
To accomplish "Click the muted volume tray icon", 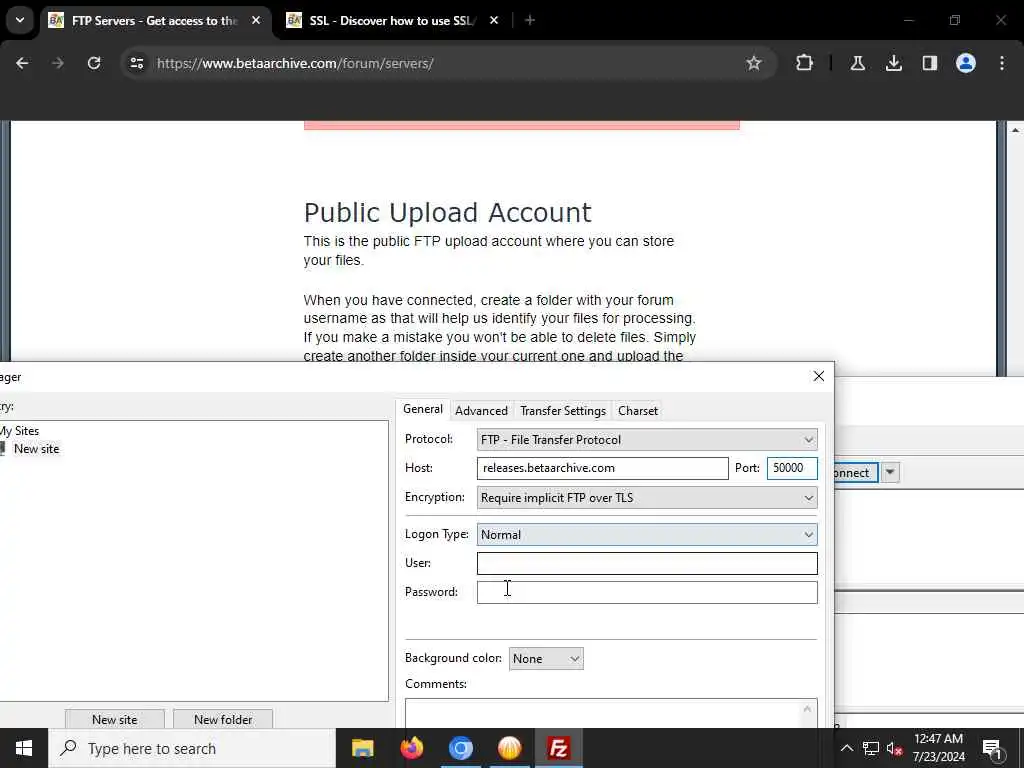I will [x=894, y=748].
